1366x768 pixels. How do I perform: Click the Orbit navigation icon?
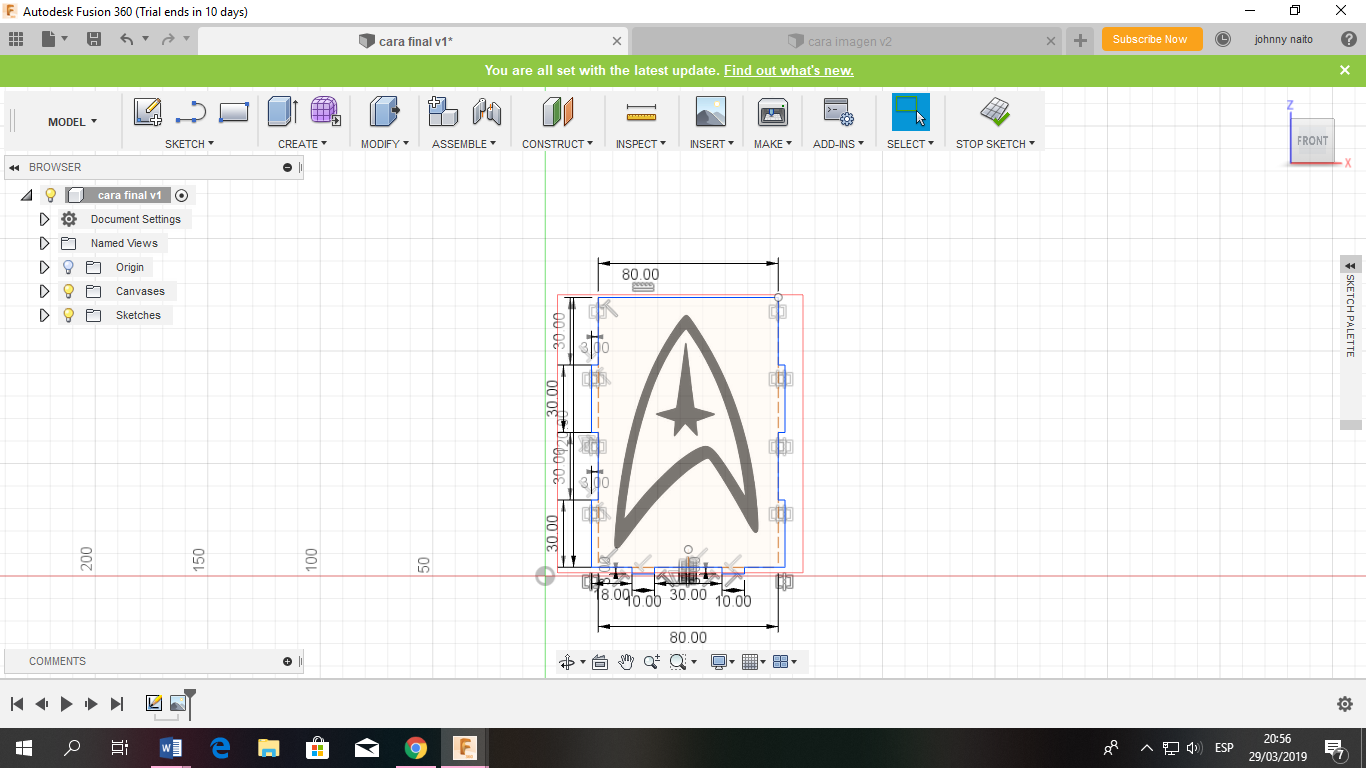[x=567, y=662]
